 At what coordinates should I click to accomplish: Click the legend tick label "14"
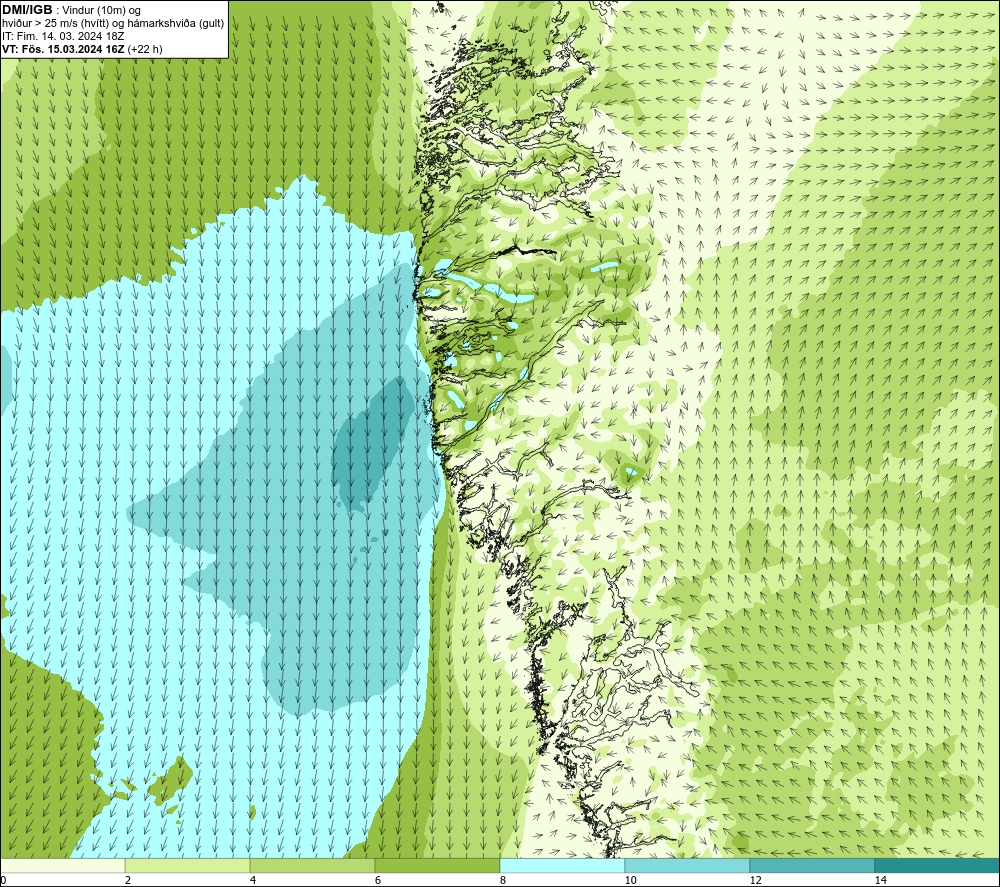click(880, 881)
